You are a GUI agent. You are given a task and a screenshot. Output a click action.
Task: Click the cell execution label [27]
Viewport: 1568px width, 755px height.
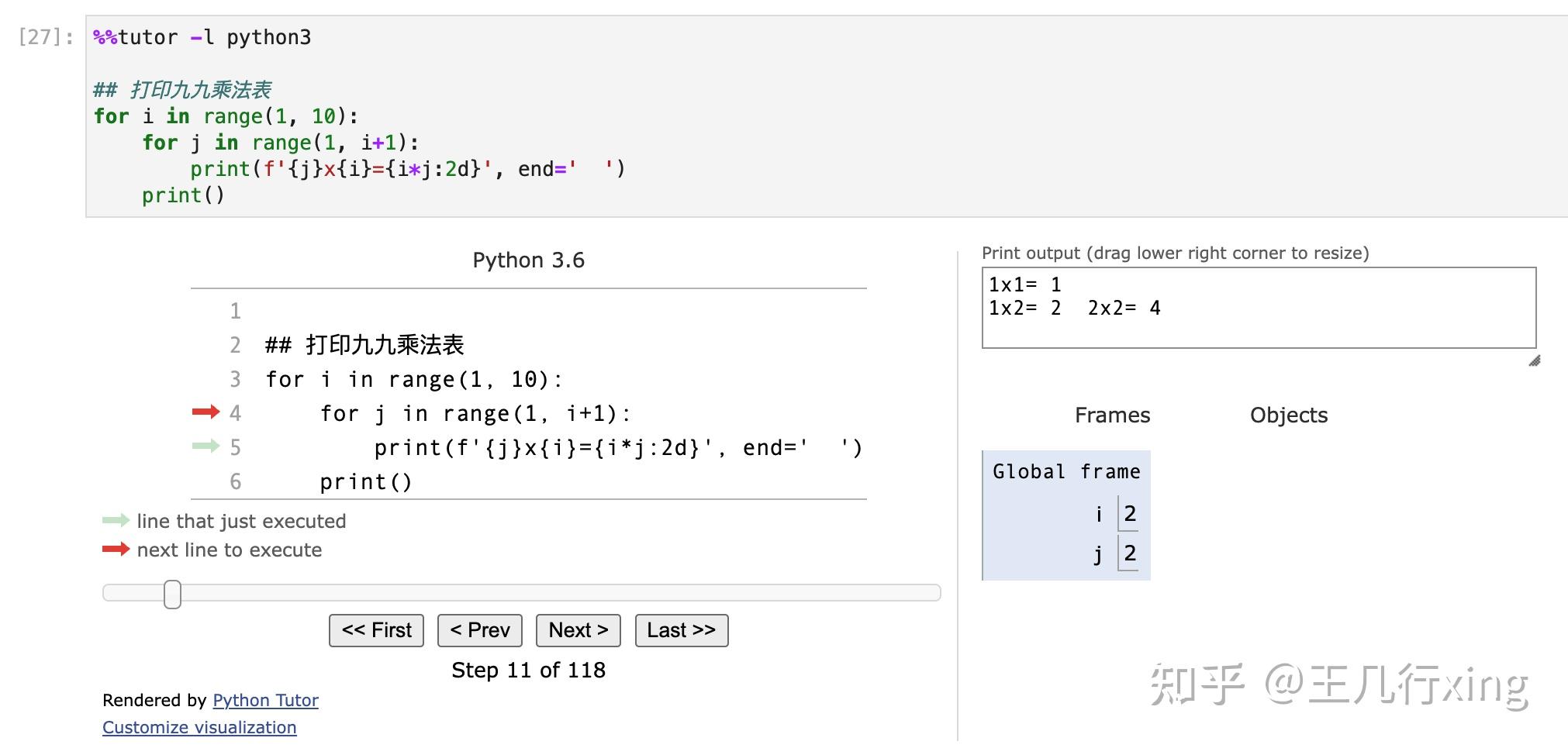pos(44,35)
